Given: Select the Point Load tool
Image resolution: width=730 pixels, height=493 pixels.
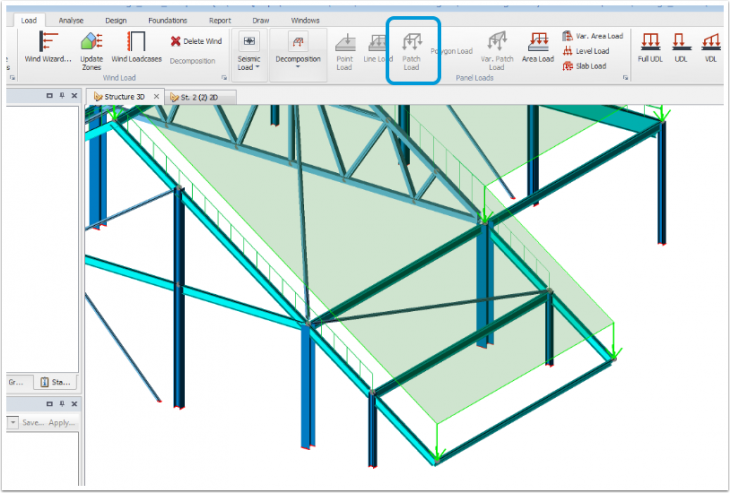Looking at the screenshot, I should tap(344, 50).
